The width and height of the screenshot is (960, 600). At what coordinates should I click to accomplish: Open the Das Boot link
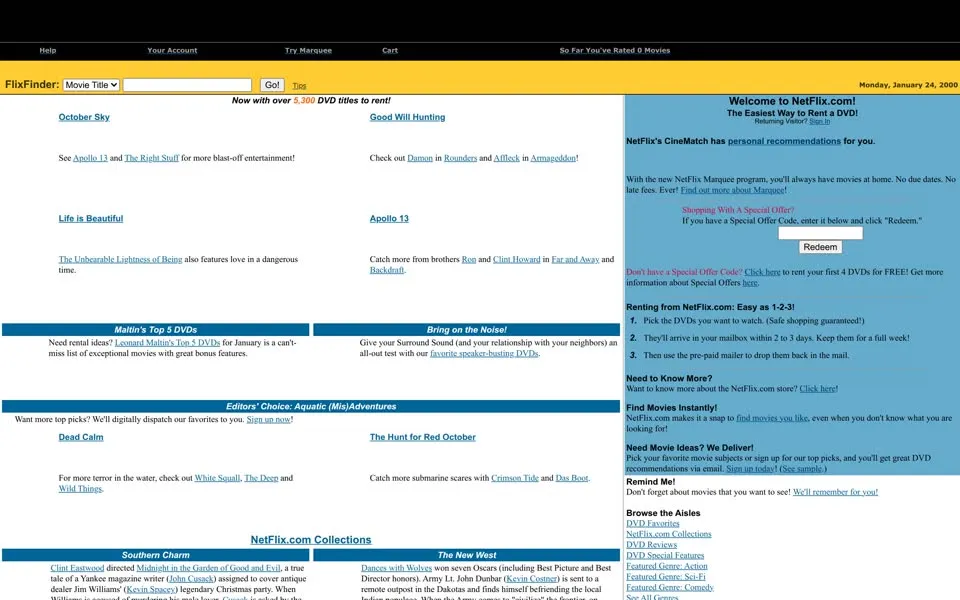coord(572,478)
